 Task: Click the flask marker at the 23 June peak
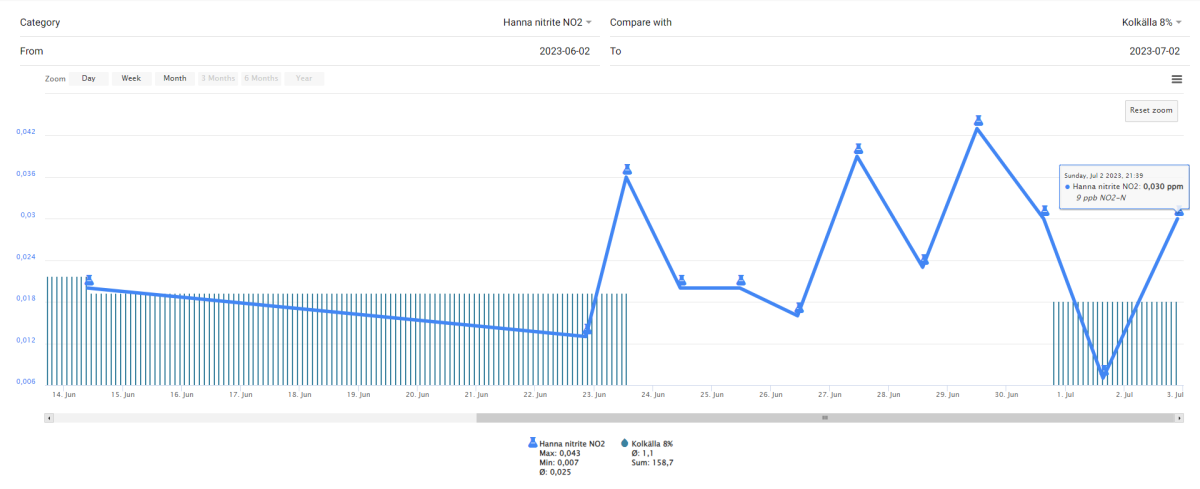coord(627,169)
